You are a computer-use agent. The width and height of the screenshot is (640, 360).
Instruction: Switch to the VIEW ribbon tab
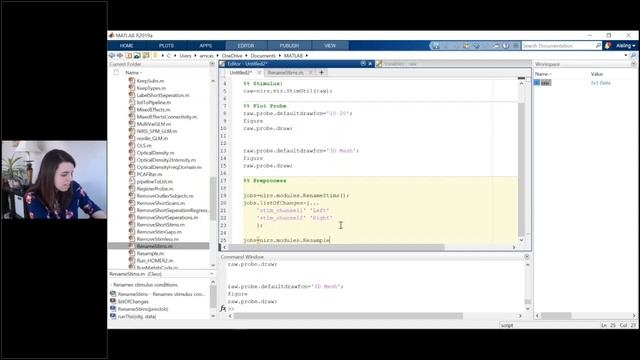330,46
